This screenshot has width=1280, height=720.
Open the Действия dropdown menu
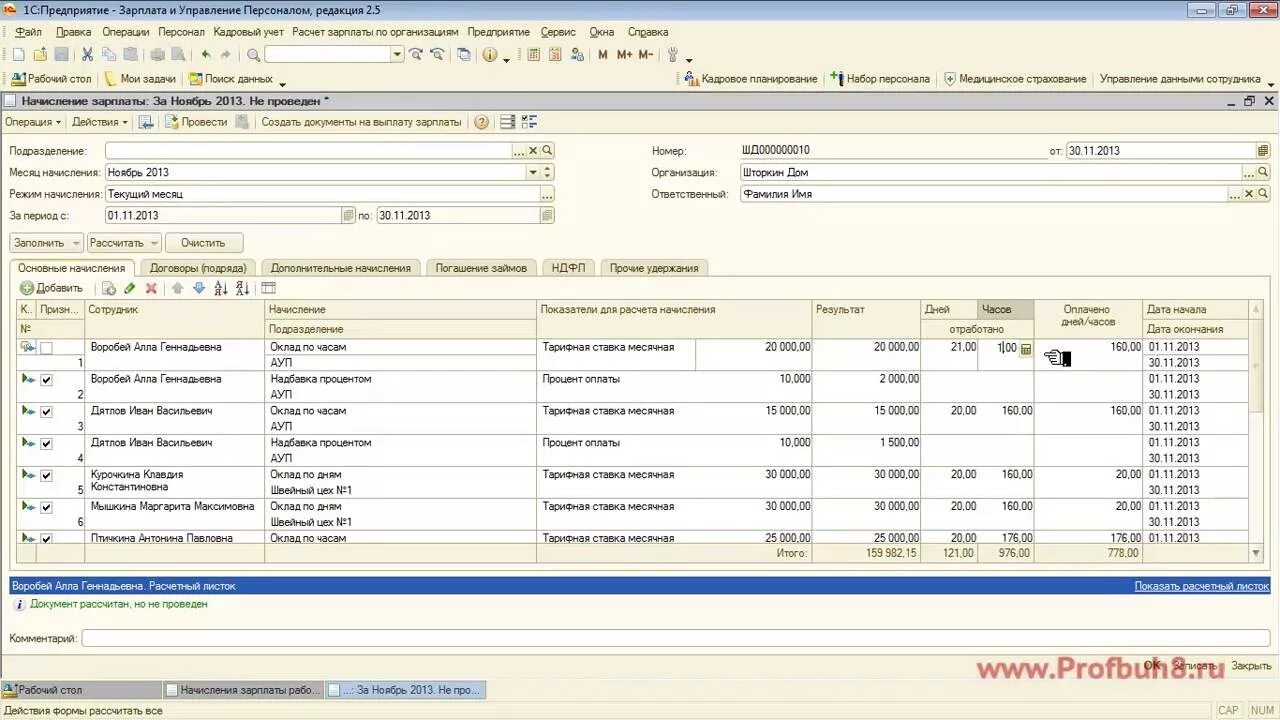100,122
